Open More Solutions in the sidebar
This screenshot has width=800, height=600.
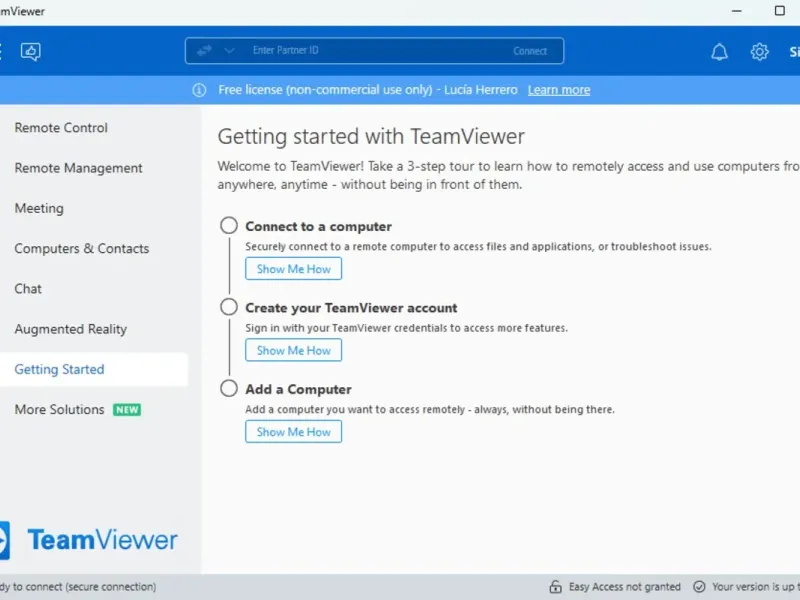pos(59,409)
